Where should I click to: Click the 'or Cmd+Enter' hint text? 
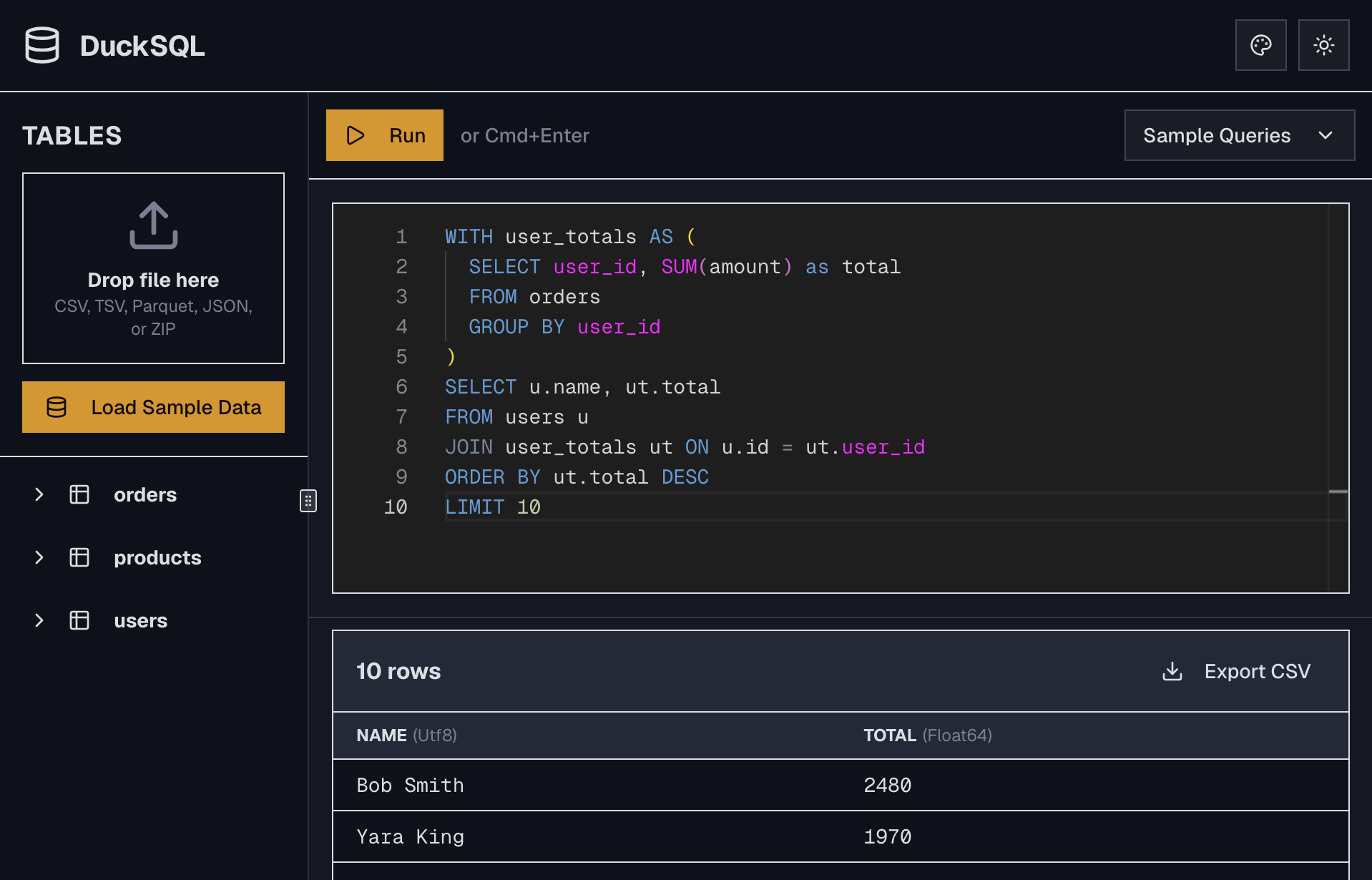pos(525,135)
